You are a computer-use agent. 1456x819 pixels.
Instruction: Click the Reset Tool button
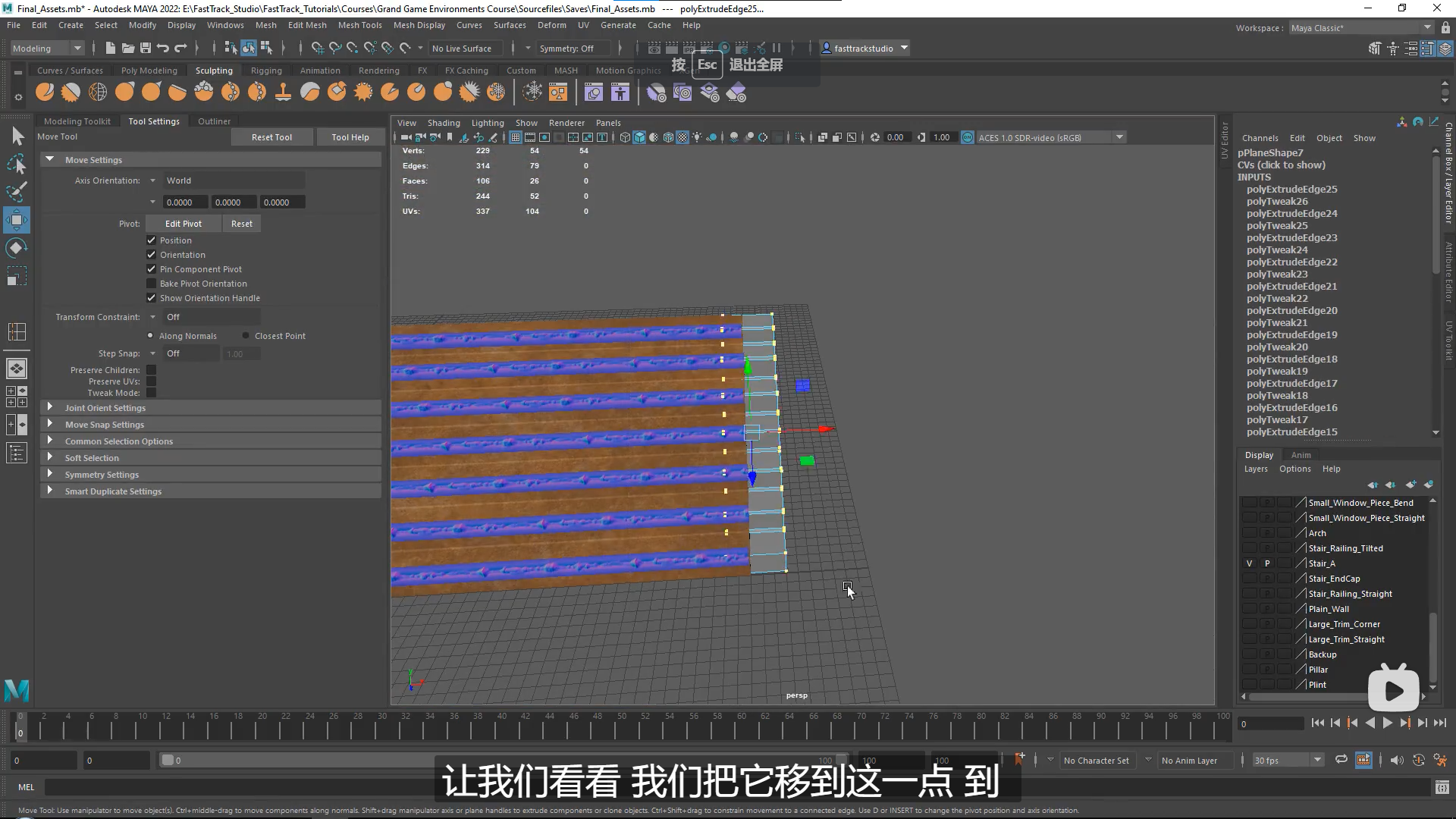point(271,136)
